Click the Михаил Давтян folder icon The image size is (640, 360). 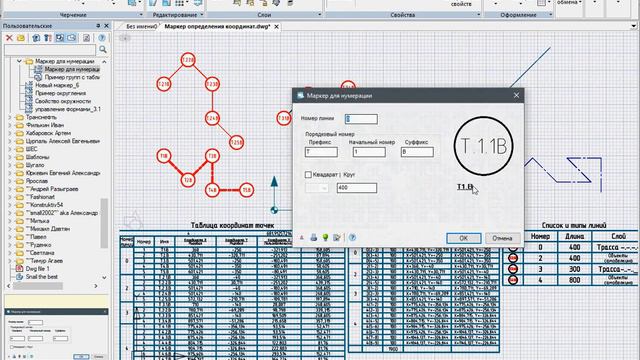pyautogui.click(x=19, y=229)
